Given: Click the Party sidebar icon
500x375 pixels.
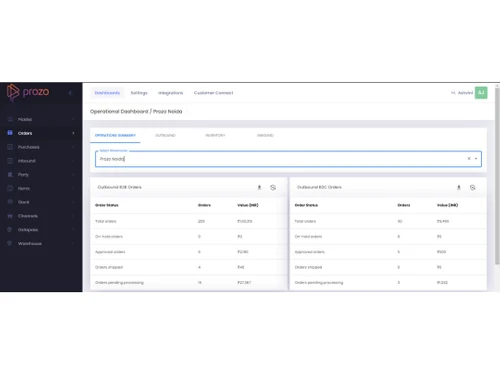Looking at the screenshot, I should click(x=10, y=174).
